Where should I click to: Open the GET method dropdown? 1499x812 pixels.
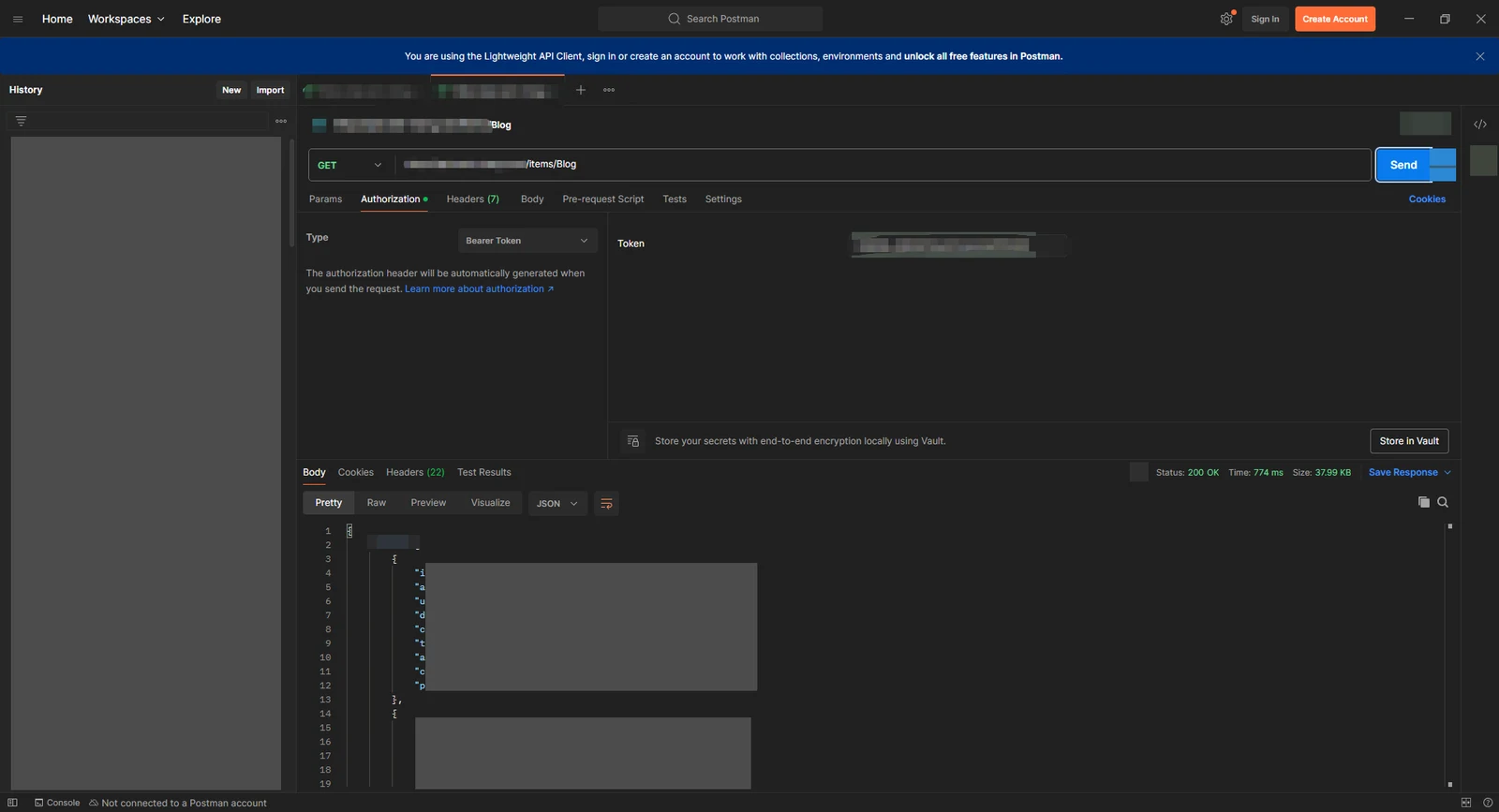pyautogui.click(x=350, y=165)
